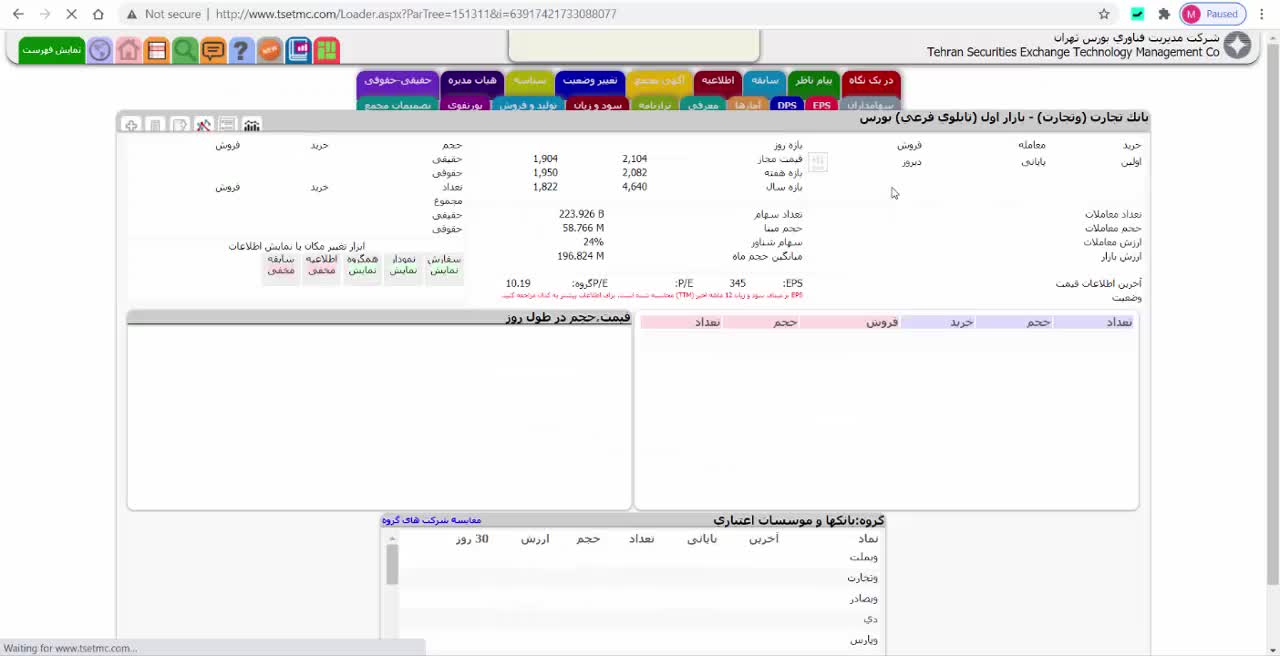This screenshot has height=656, width=1280.
Task: Click the browser address bar URL
Action: tap(415, 14)
